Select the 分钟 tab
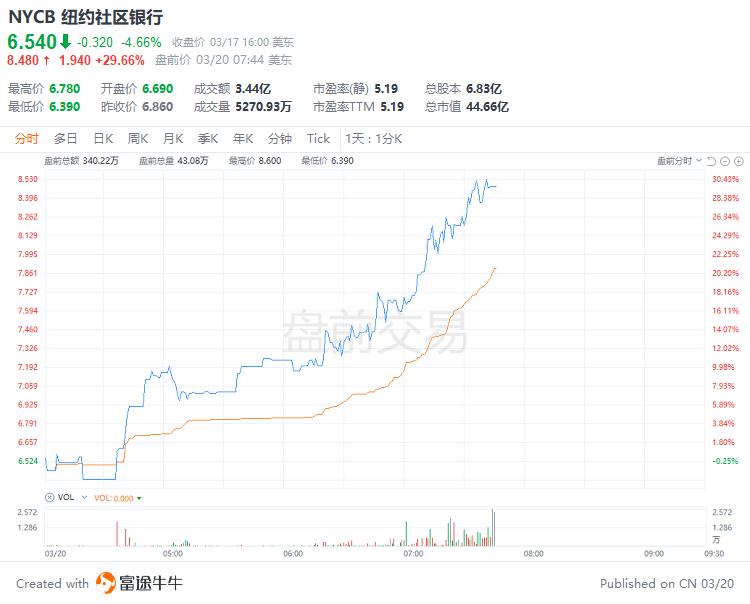This screenshot has height=604, width=750. click(x=280, y=139)
